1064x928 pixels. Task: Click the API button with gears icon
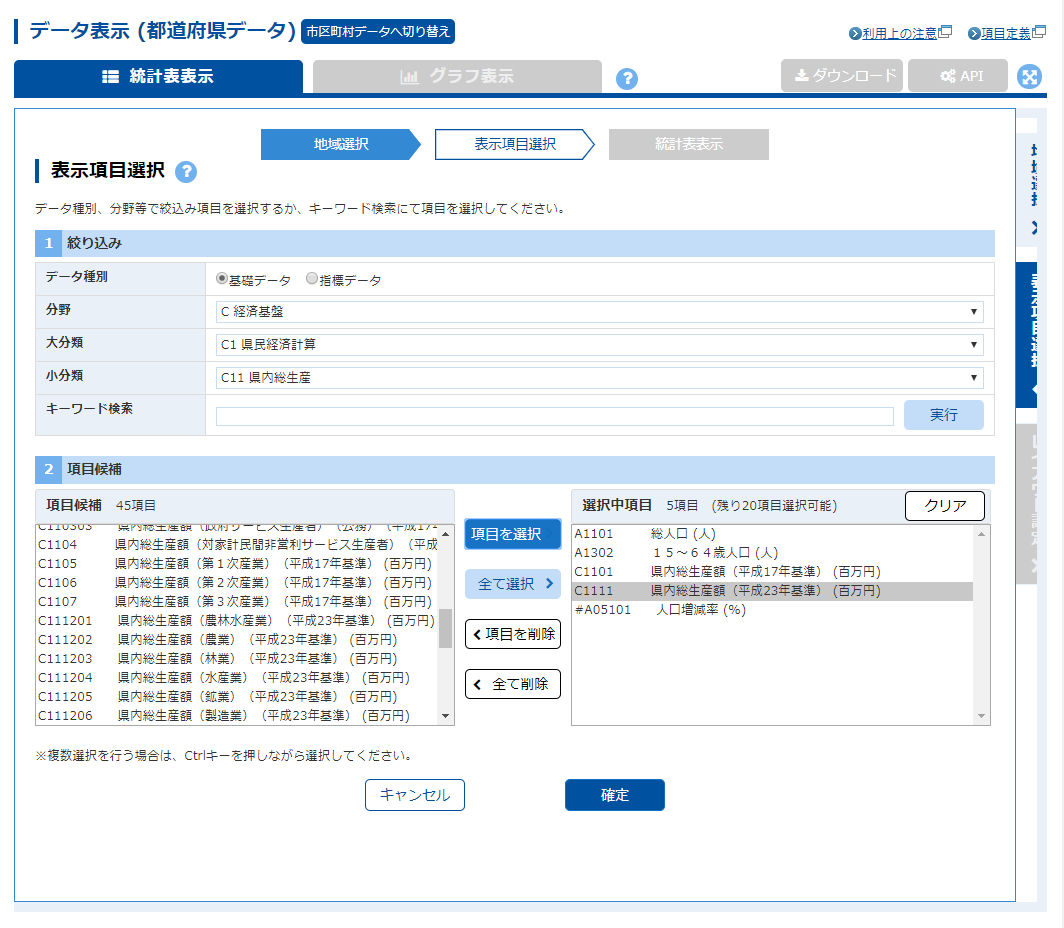click(x=958, y=76)
